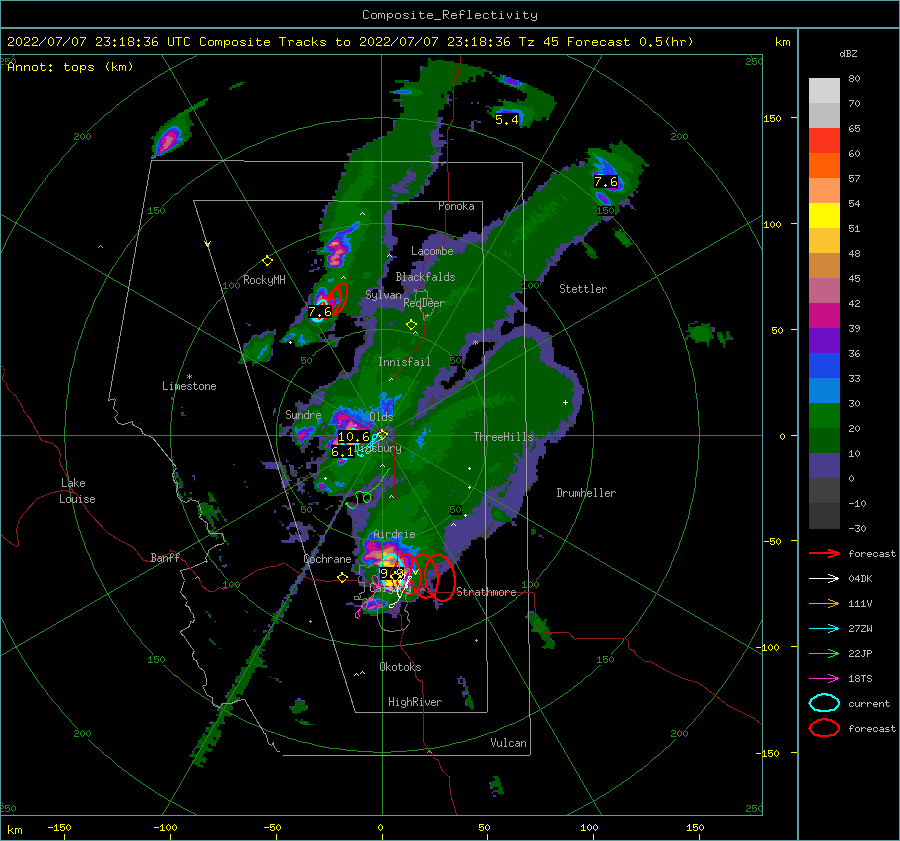Image resolution: width=900 pixels, height=841 pixels.
Task: Click the Cochrane town label
Action: tap(327, 559)
